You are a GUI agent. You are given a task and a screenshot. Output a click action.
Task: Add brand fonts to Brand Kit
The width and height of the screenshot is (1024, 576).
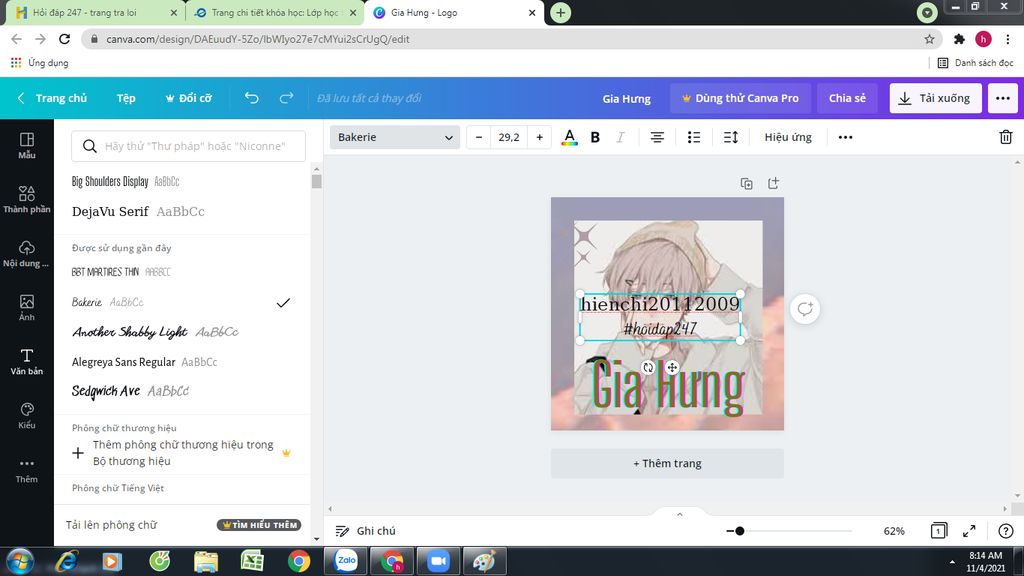click(182, 453)
